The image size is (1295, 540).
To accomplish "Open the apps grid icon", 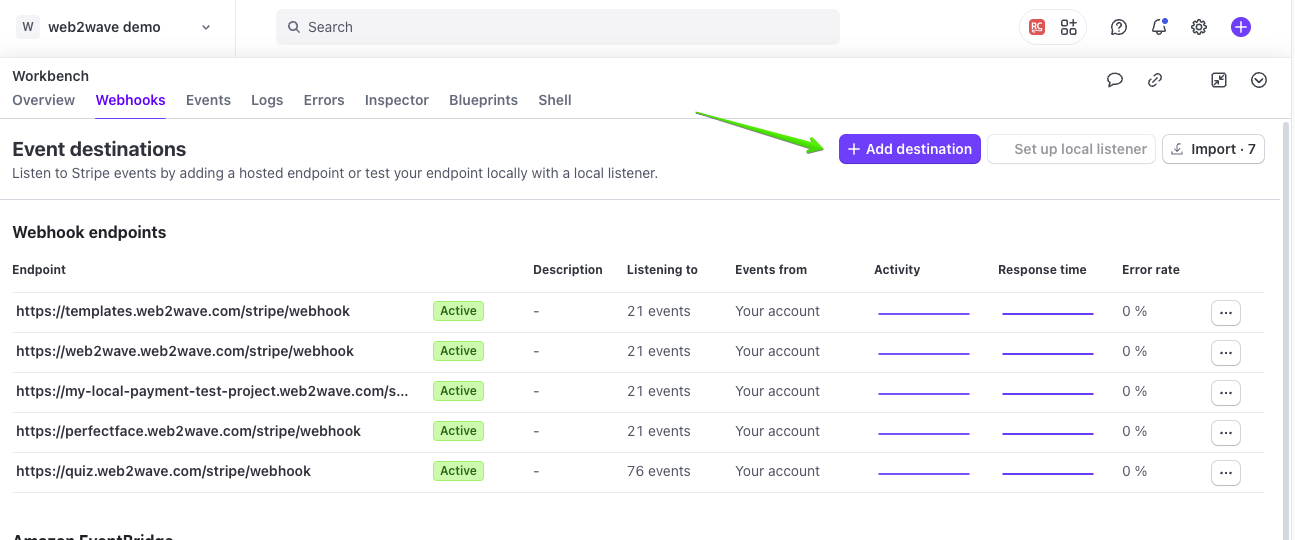I will tap(1069, 27).
